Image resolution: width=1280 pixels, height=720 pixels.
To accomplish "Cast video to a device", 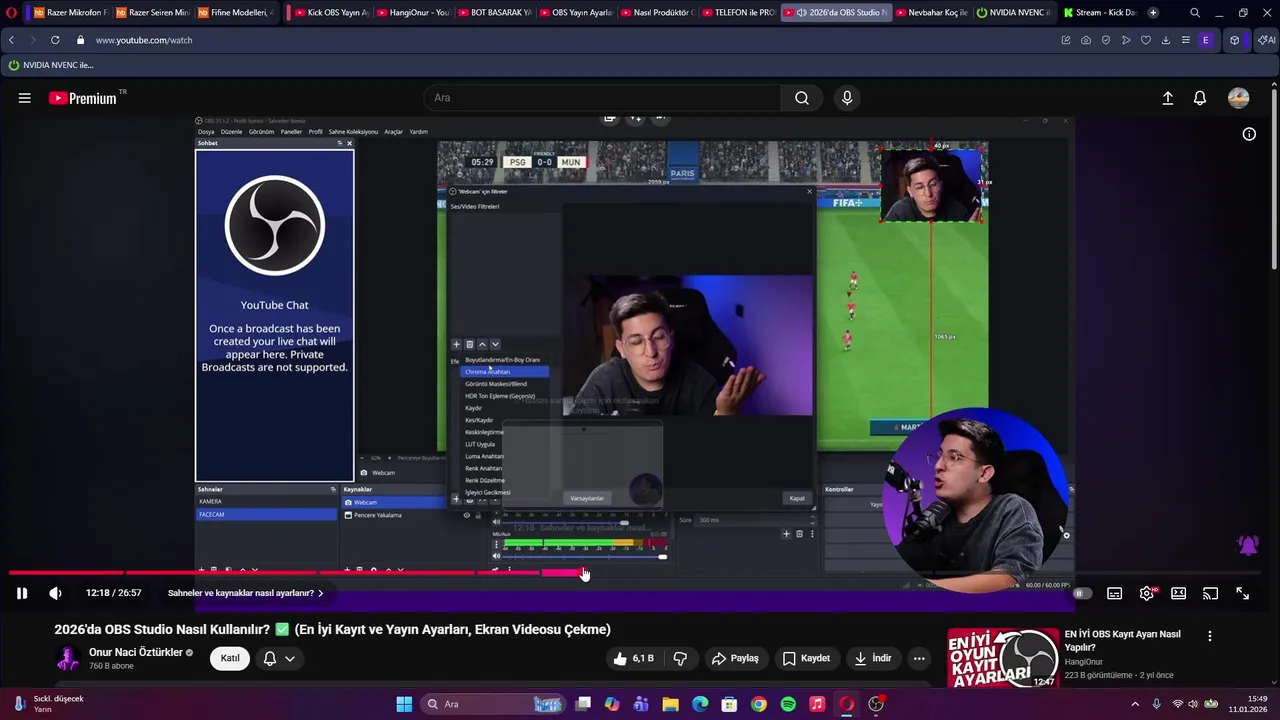I will [x=1211, y=593].
